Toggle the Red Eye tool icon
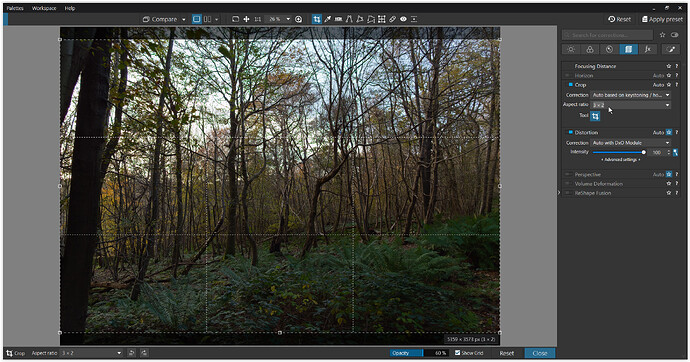Viewport: 690px width, 362px height. pyautogui.click(x=403, y=19)
